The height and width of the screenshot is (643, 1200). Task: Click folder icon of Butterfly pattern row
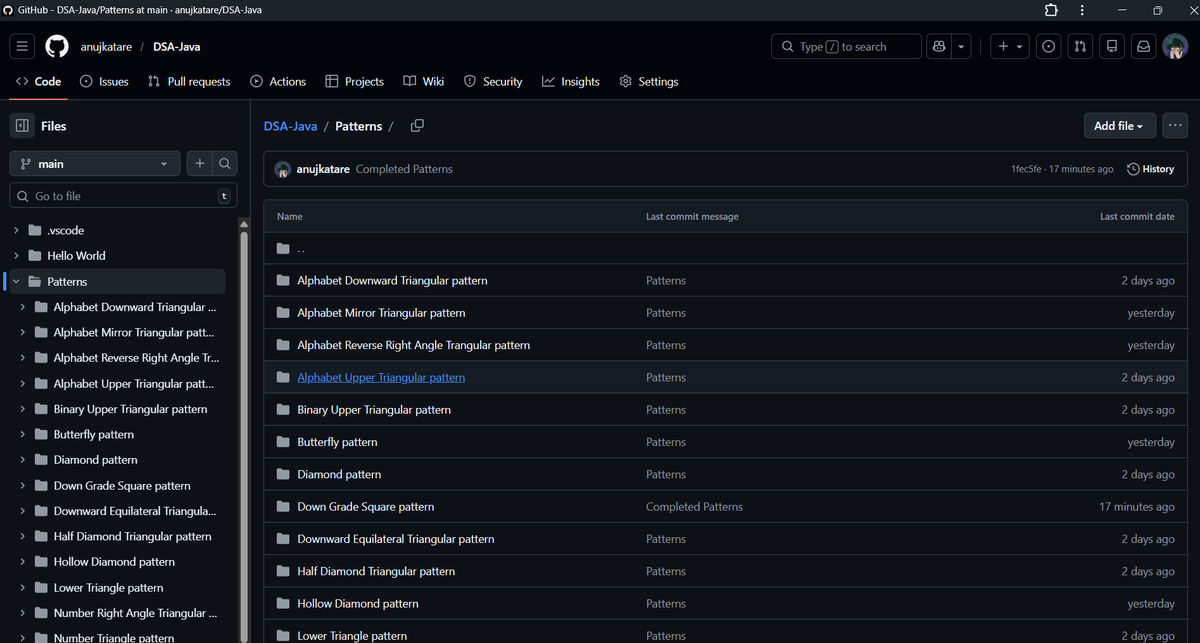[x=283, y=442]
